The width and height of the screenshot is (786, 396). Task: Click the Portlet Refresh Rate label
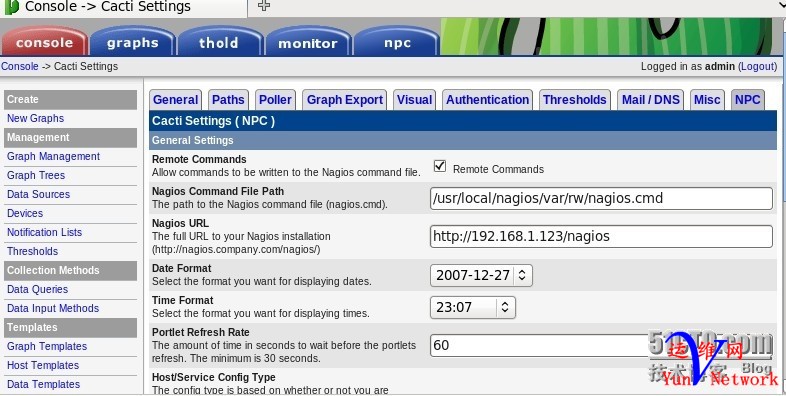201,332
